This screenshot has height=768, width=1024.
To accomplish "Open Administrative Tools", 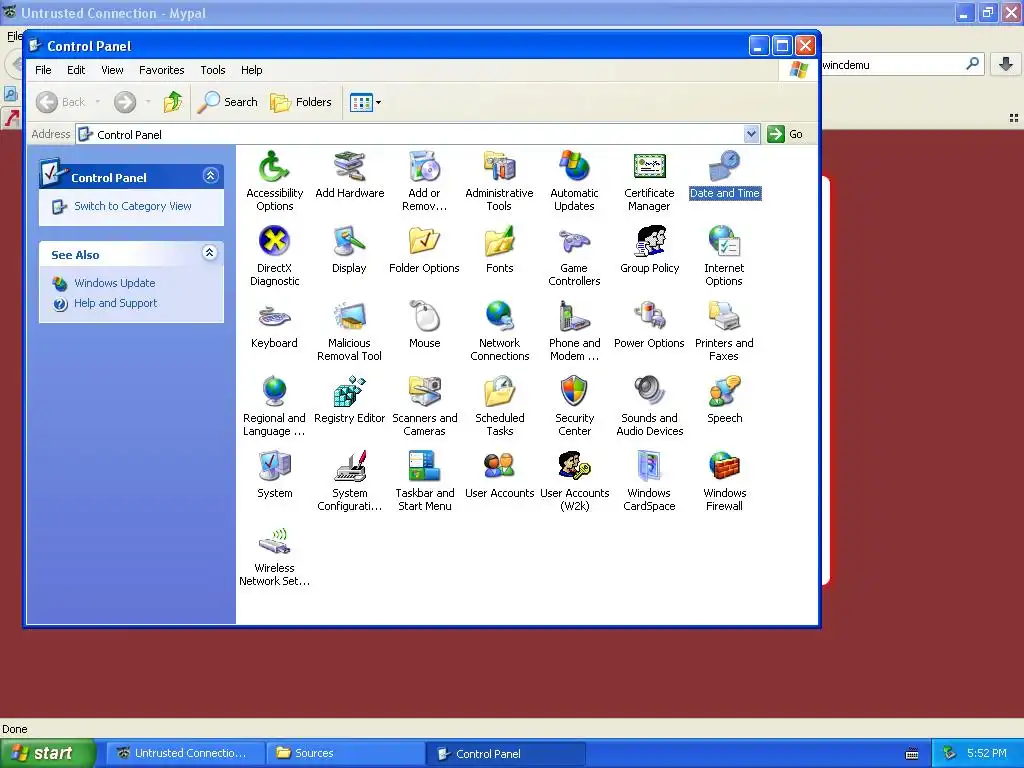I will (500, 167).
